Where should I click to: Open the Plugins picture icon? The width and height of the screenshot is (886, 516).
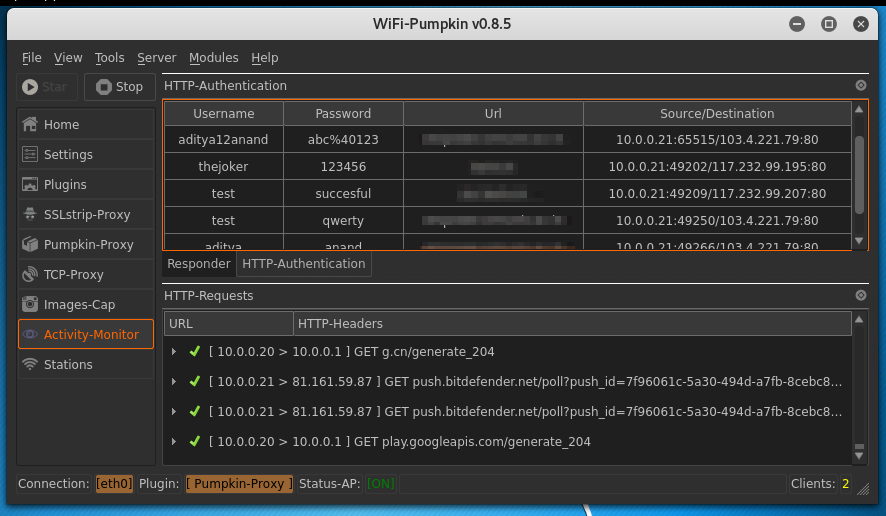30,184
